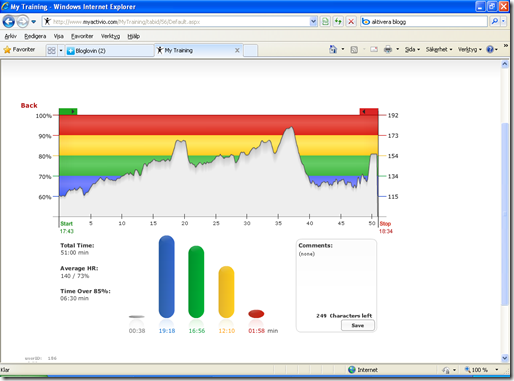Viewport: 514px width, 381px height.
Task: Click the 01:58 red zone time
Action: pos(257,331)
